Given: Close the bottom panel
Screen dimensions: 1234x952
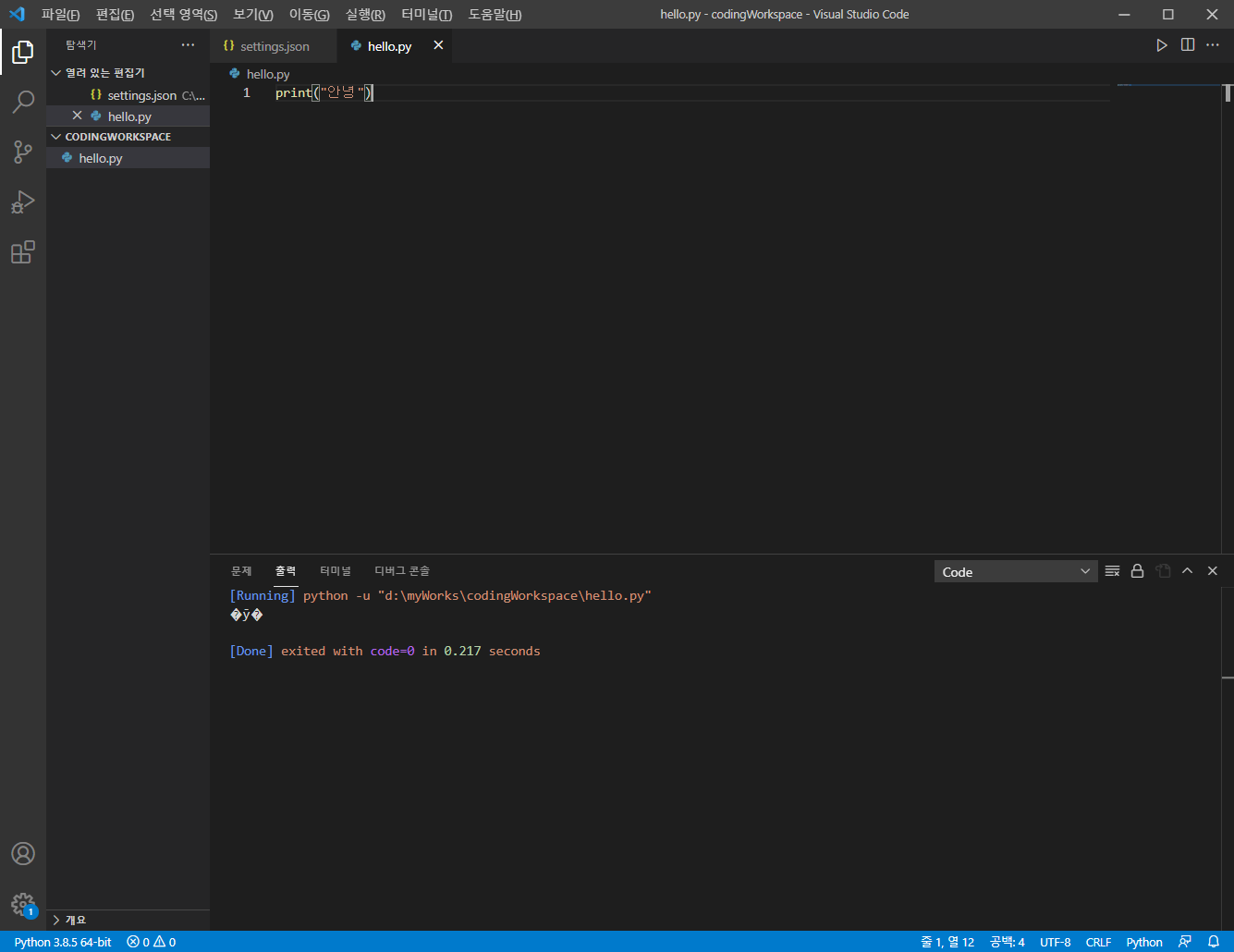Looking at the screenshot, I should click(x=1213, y=571).
